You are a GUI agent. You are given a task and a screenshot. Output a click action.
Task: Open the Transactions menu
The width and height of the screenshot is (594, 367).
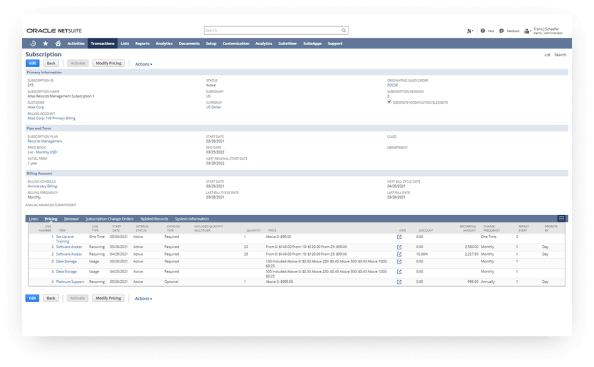(103, 44)
